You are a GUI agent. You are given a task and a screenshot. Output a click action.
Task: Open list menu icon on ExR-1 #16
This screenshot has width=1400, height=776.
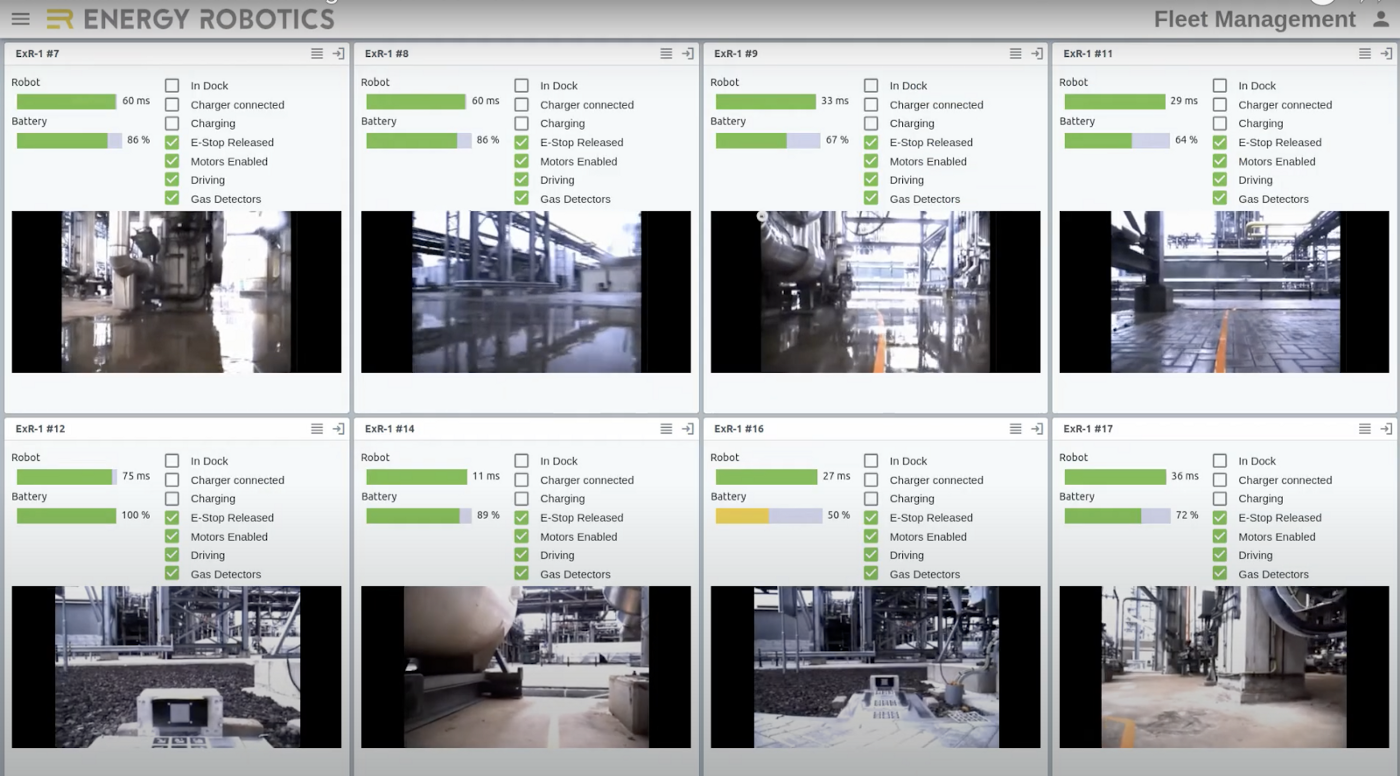(x=1015, y=429)
